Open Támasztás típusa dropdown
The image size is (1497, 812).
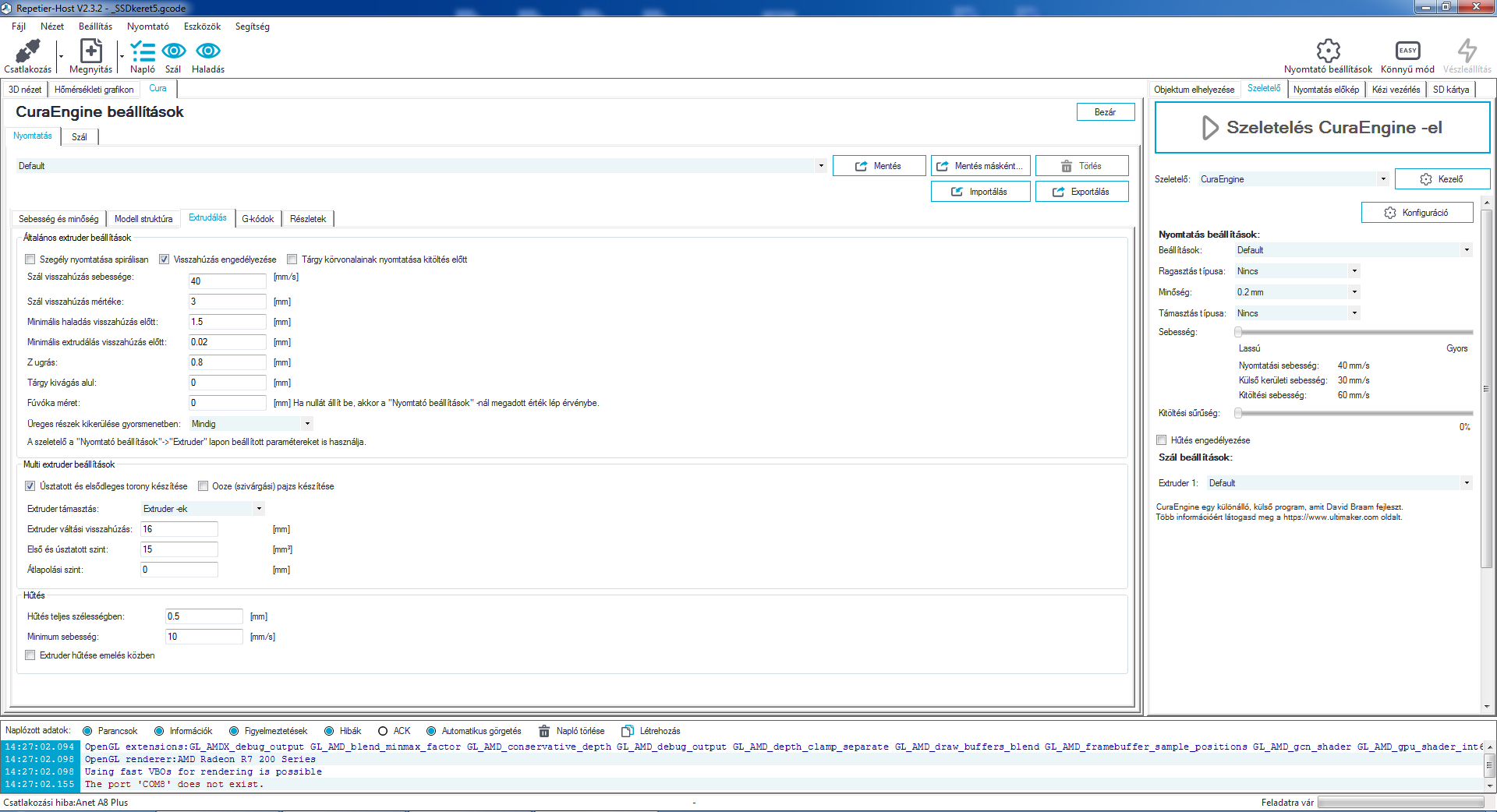(x=1297, y=313)
